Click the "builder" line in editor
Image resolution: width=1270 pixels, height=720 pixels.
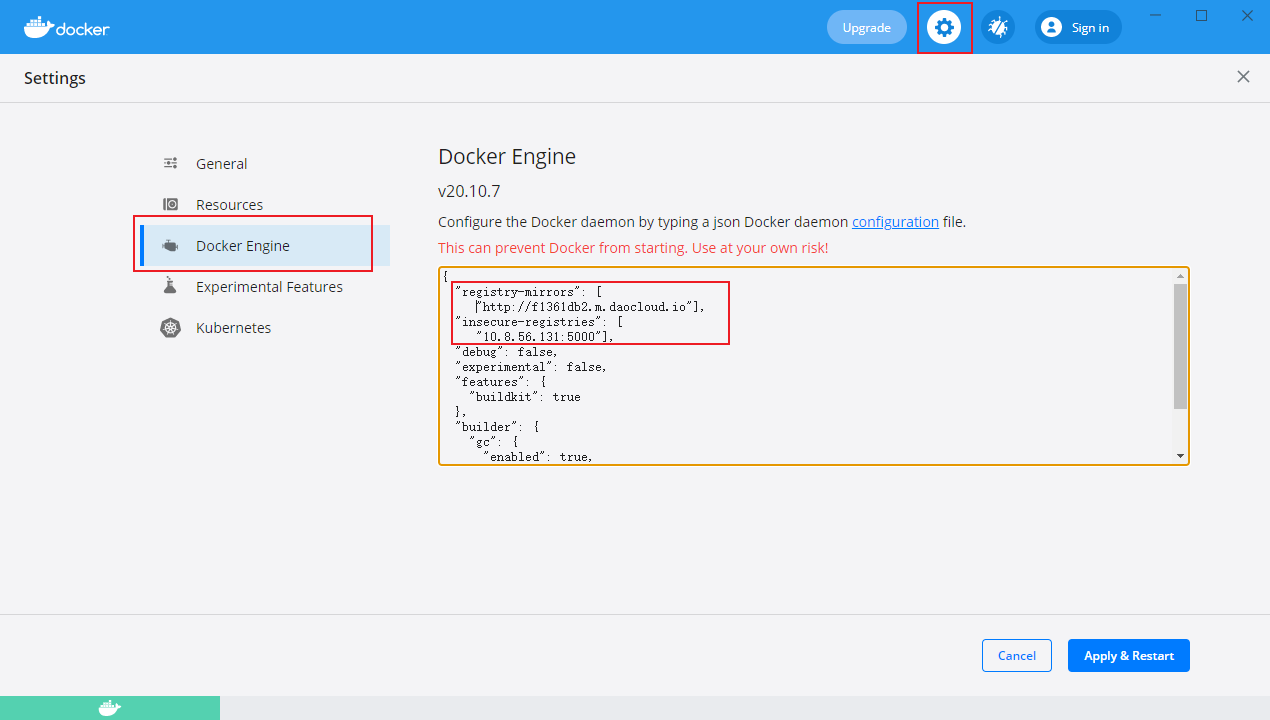tap(499, 427)
